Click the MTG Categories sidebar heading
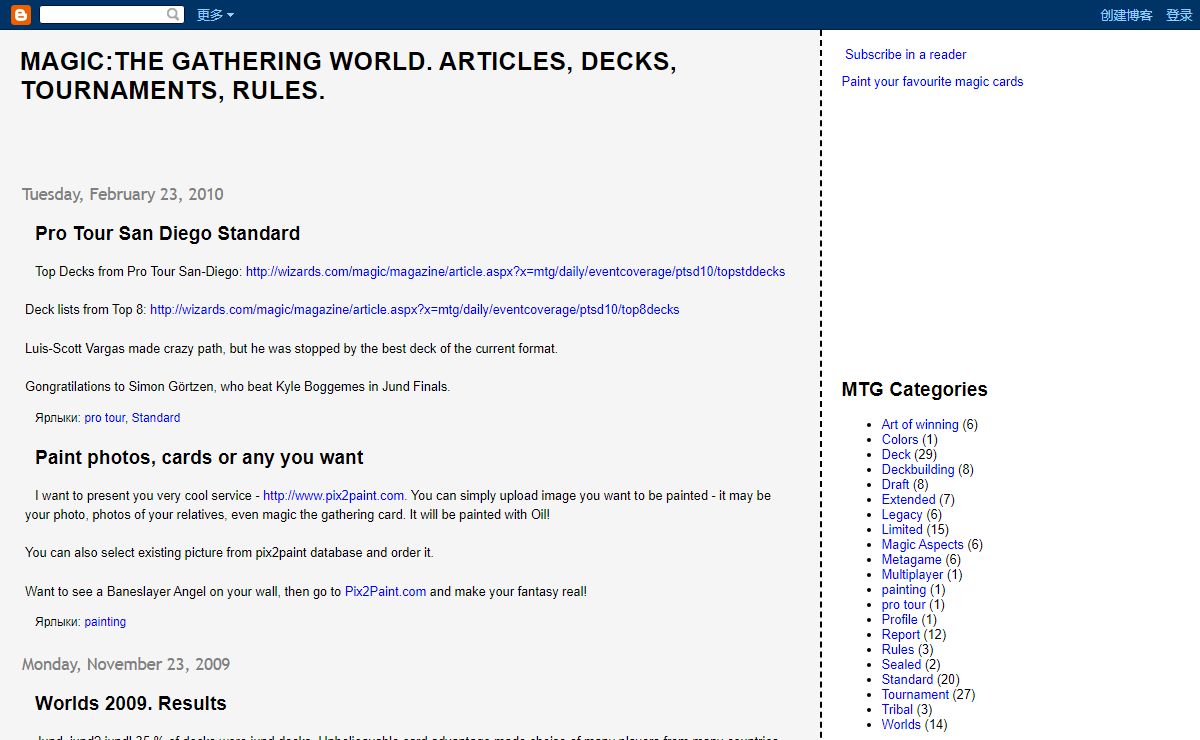Viewport: 1200px width, 740px height. tap(914, 389)
